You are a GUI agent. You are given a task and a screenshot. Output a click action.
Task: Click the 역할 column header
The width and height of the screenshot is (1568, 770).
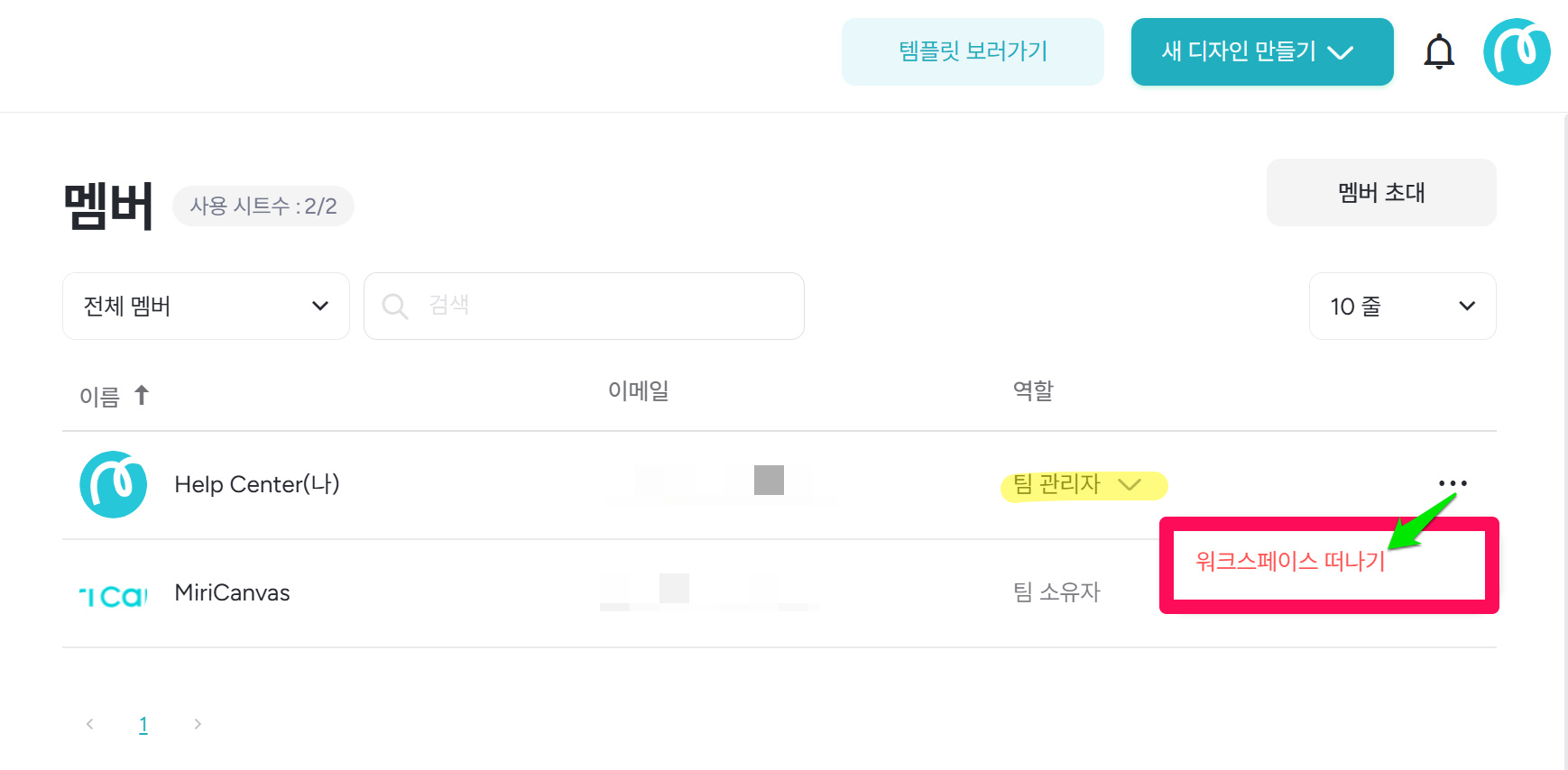tap(1033, 390)
